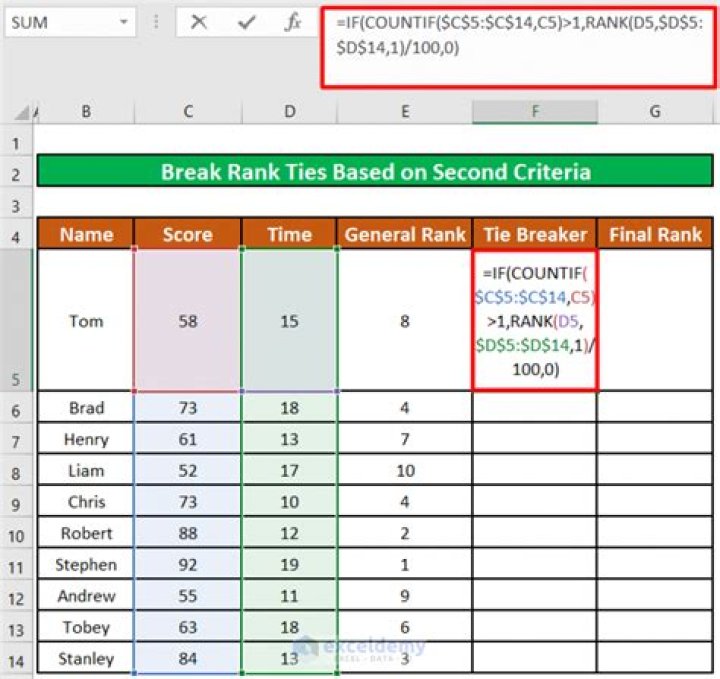Click Brad's empty Tie Breaker cell
The image size is (720, 679).
point(535,407)
